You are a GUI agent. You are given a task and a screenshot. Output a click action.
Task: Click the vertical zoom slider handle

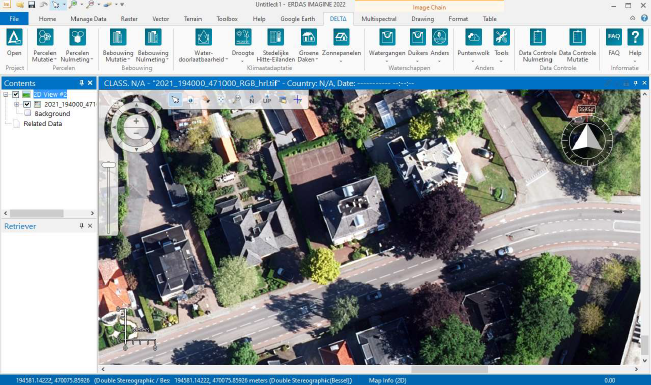[x=109, y=165]
